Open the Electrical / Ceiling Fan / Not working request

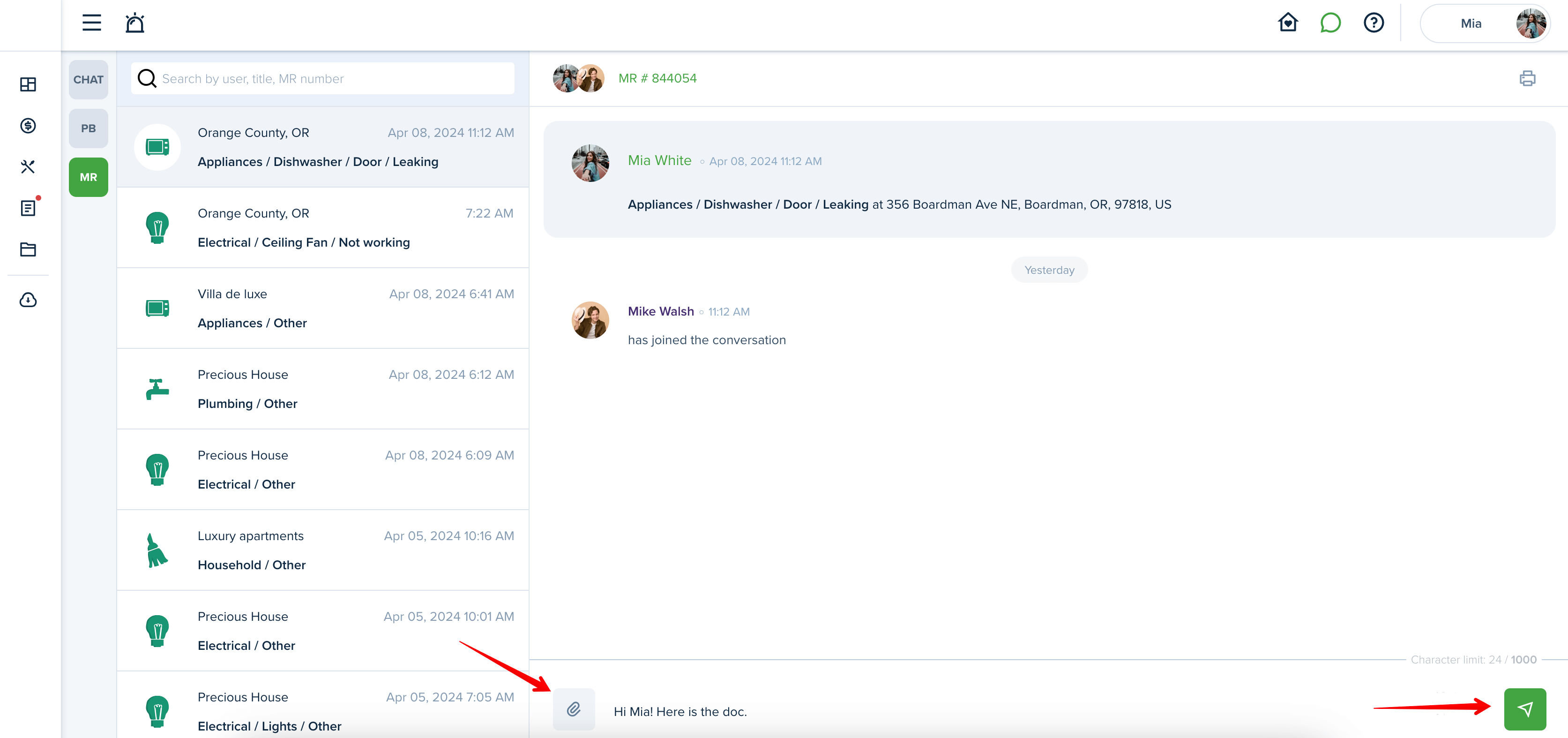(323, 228)
